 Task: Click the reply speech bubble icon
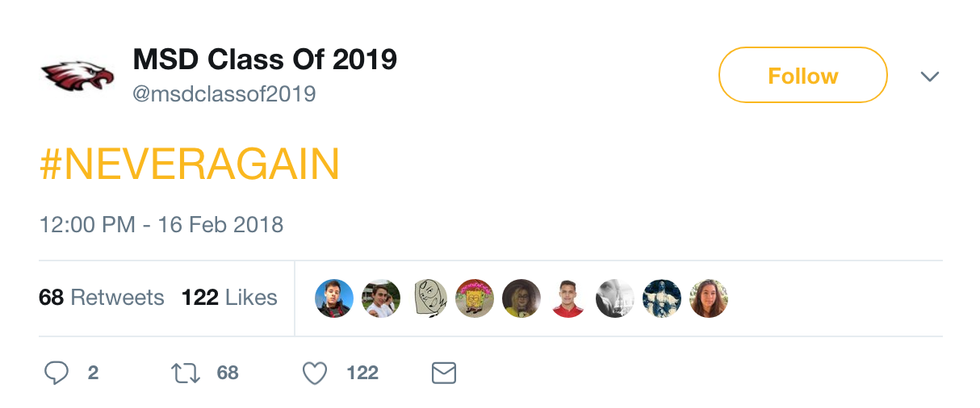57,373
